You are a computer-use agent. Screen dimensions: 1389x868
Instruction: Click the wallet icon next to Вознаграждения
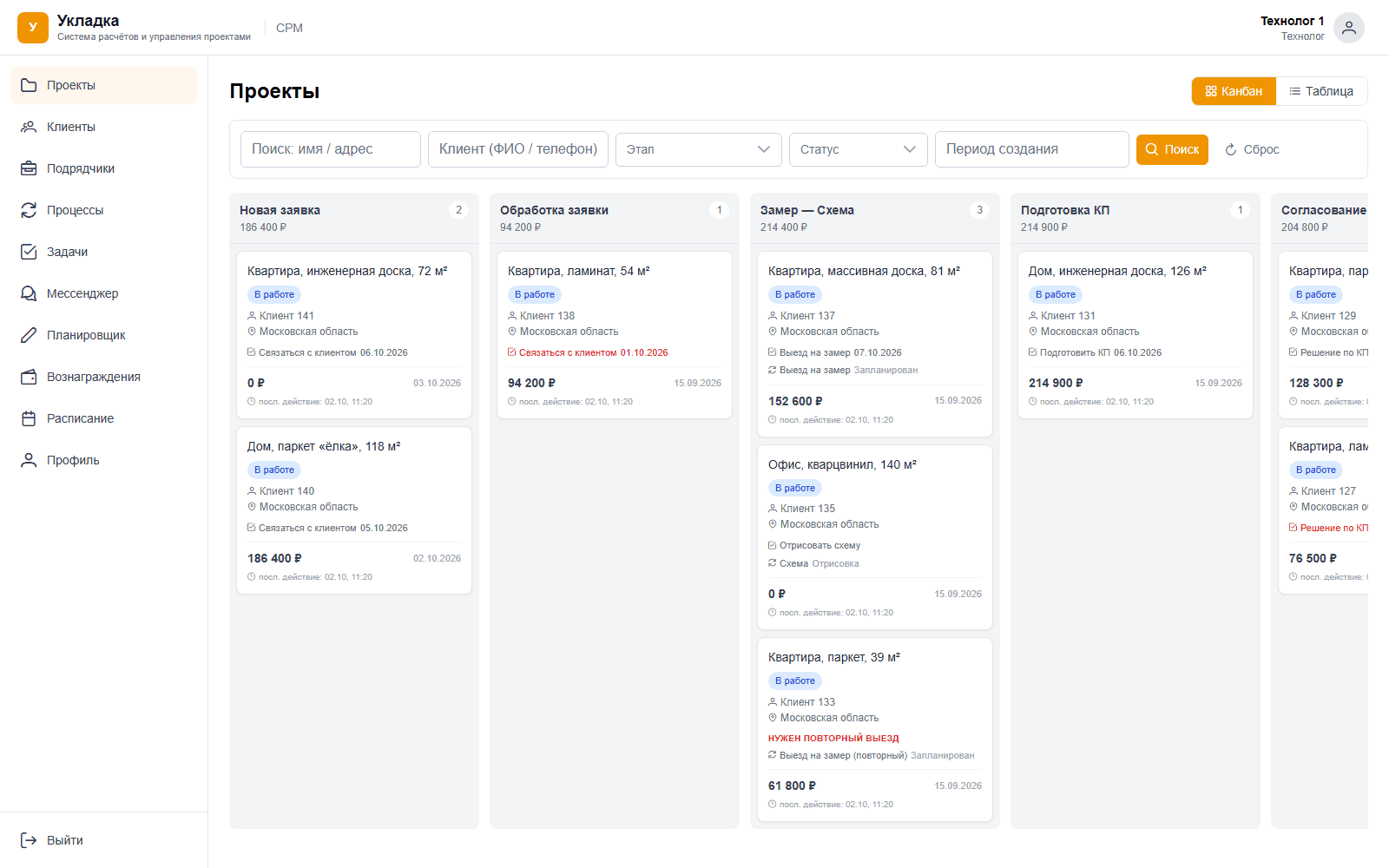coord(29,377)
